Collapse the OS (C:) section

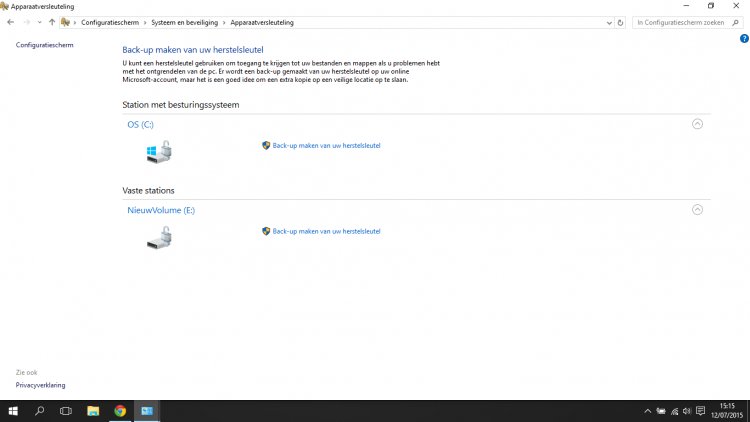pyautogui.click(x=697, y=124)
